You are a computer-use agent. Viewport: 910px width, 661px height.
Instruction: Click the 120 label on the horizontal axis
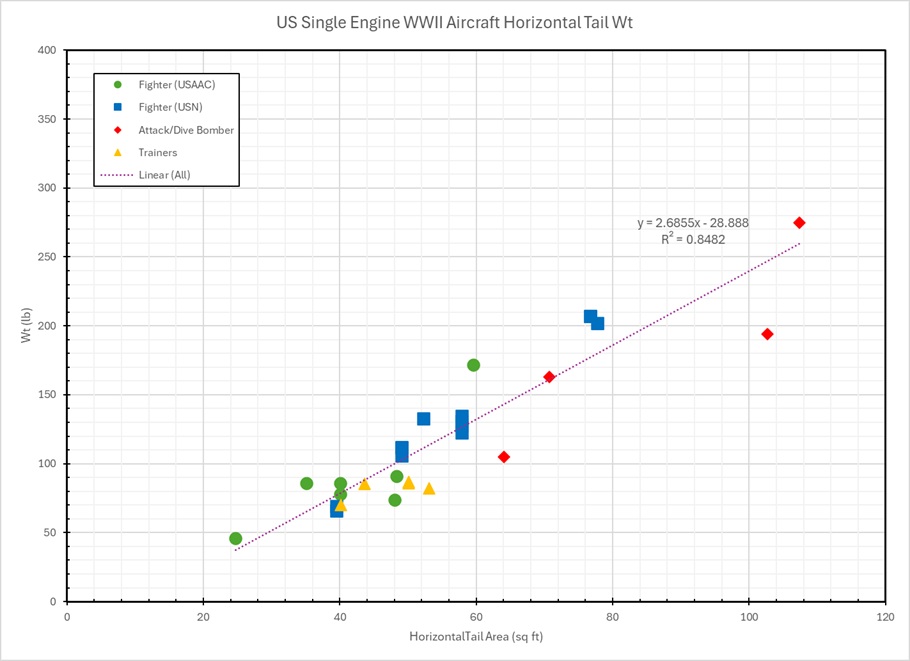pos(884,618)
